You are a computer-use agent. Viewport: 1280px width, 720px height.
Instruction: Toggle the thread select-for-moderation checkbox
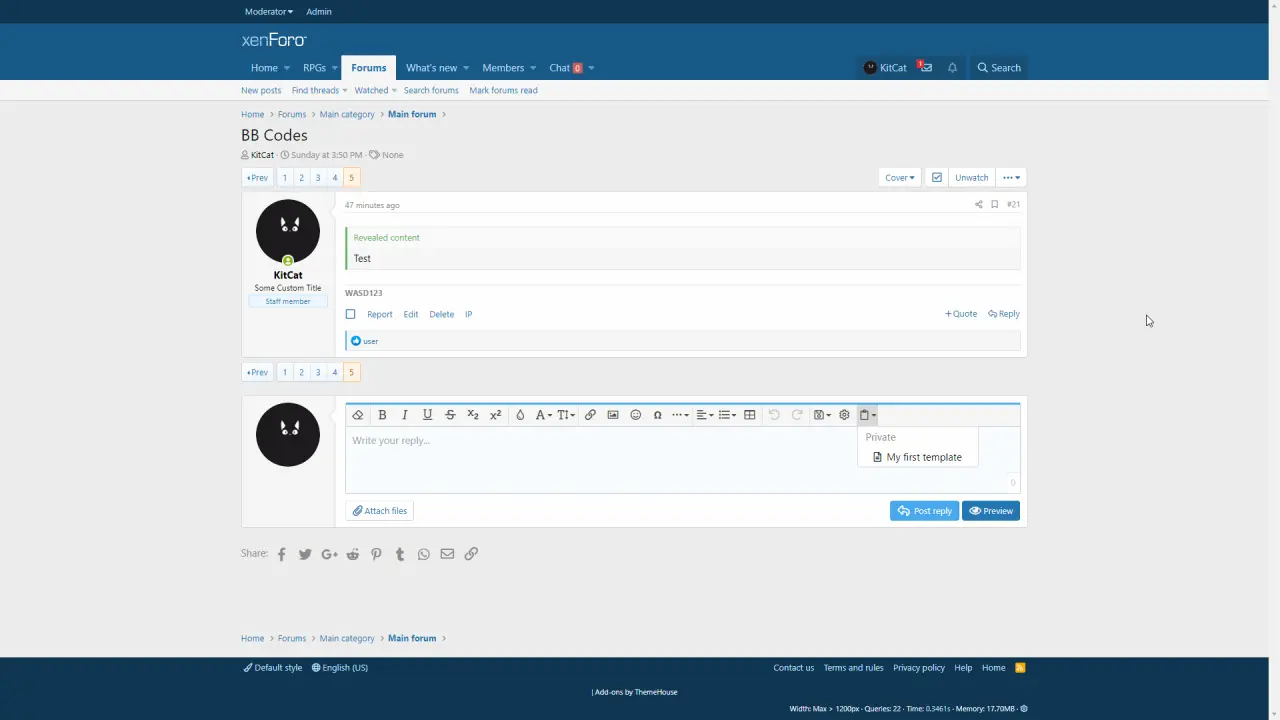pos(937,178)
